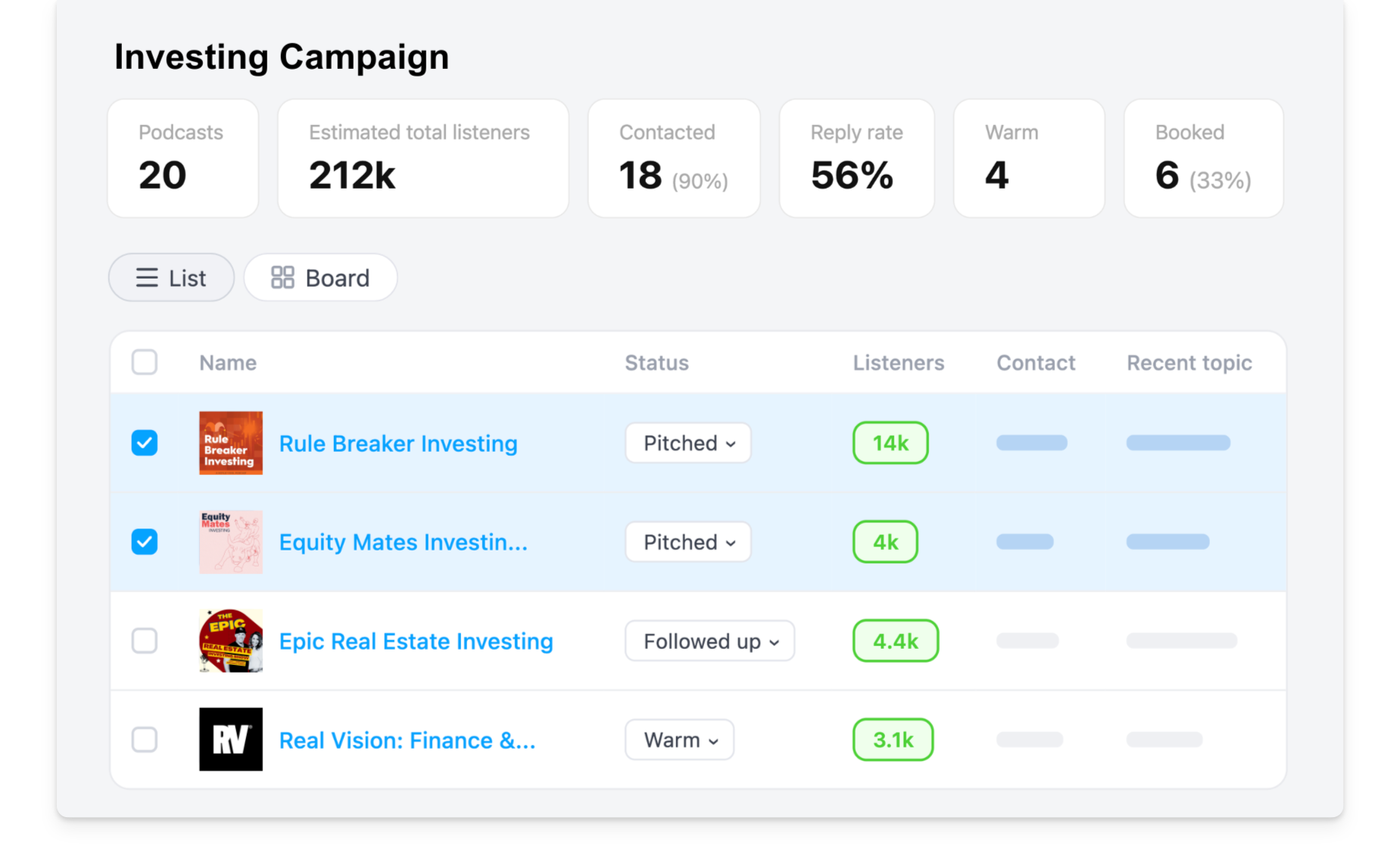
Task: Open the Rule Breaker Investing podcast link
Action: coord(398,443)
